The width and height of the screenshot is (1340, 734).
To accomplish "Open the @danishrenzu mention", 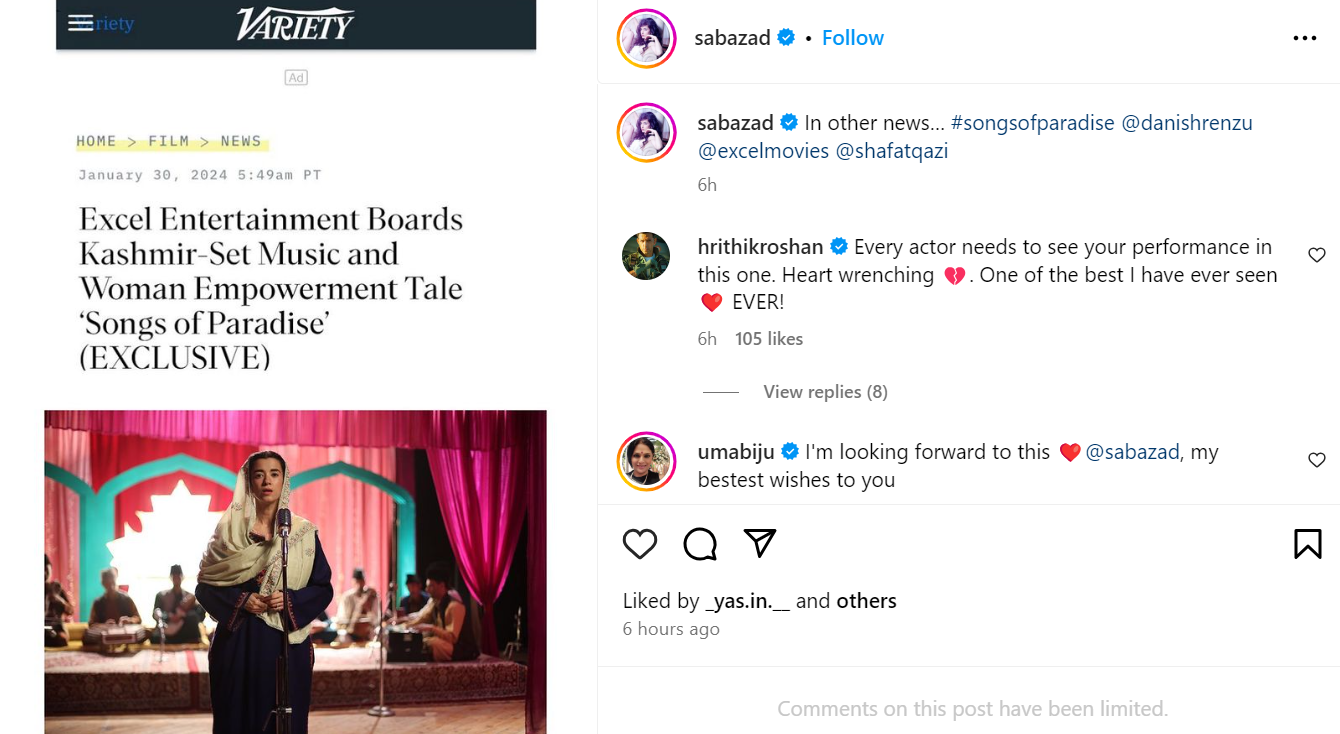I will point(1187,123).
